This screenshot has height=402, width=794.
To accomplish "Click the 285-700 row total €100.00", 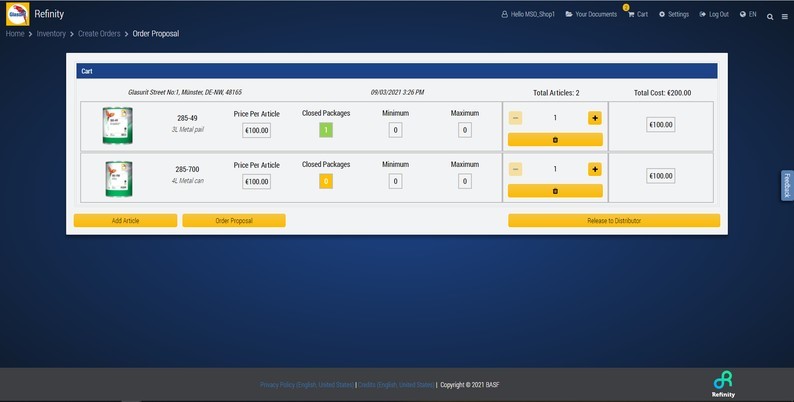I will pos(661,176).
